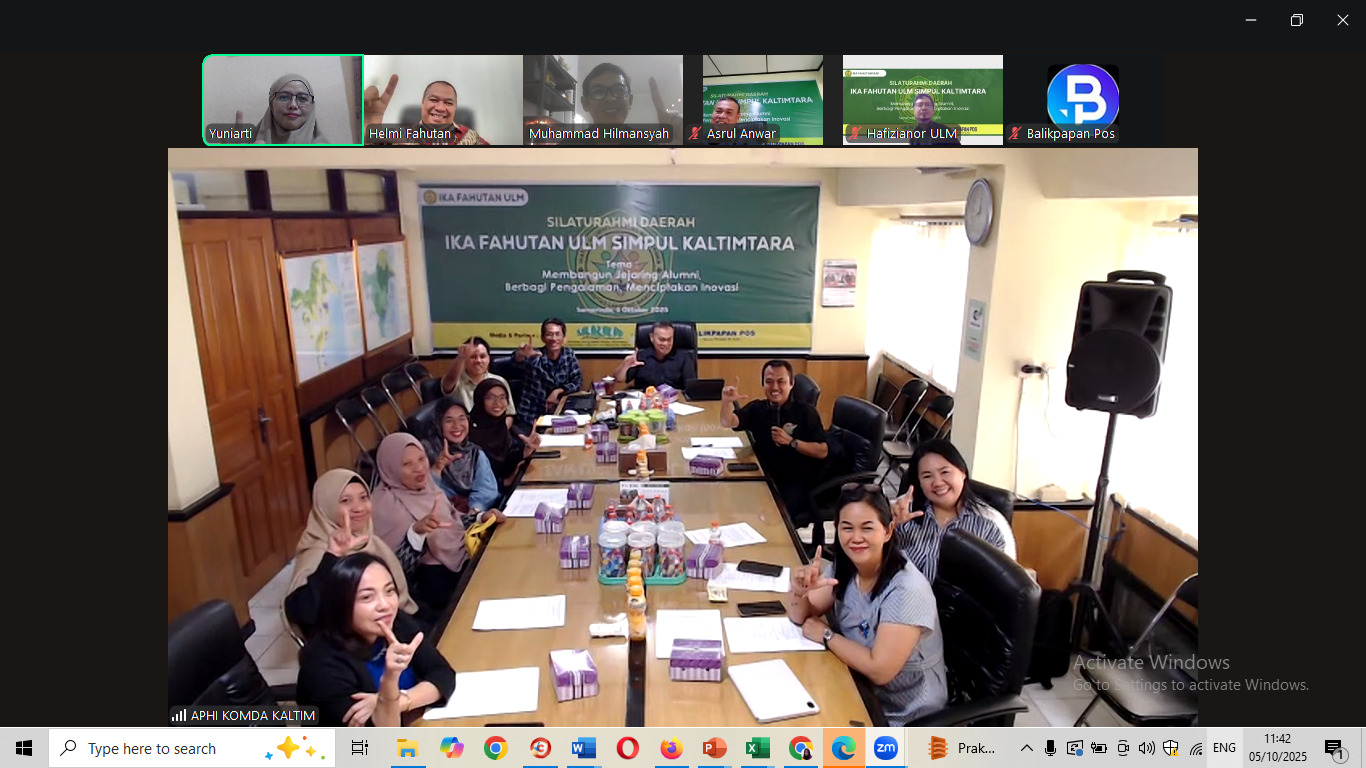The height and width of the screenshot is (768, 1366).
Task: Select Yuniarti's video thumbnail
Action: point(283,100)
